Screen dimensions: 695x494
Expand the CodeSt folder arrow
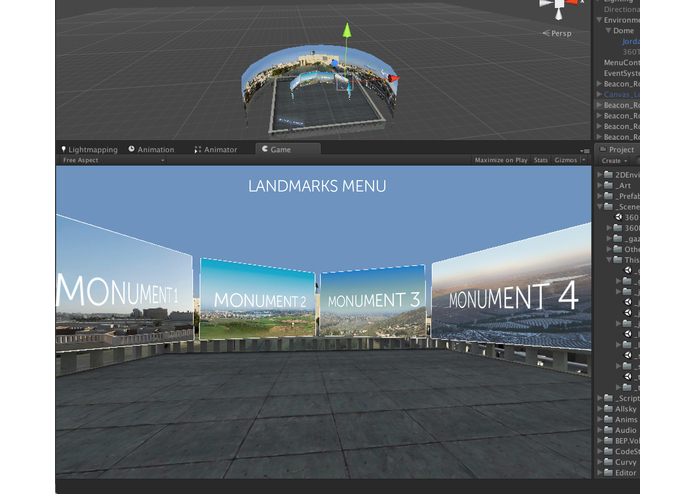click(599, 451)
